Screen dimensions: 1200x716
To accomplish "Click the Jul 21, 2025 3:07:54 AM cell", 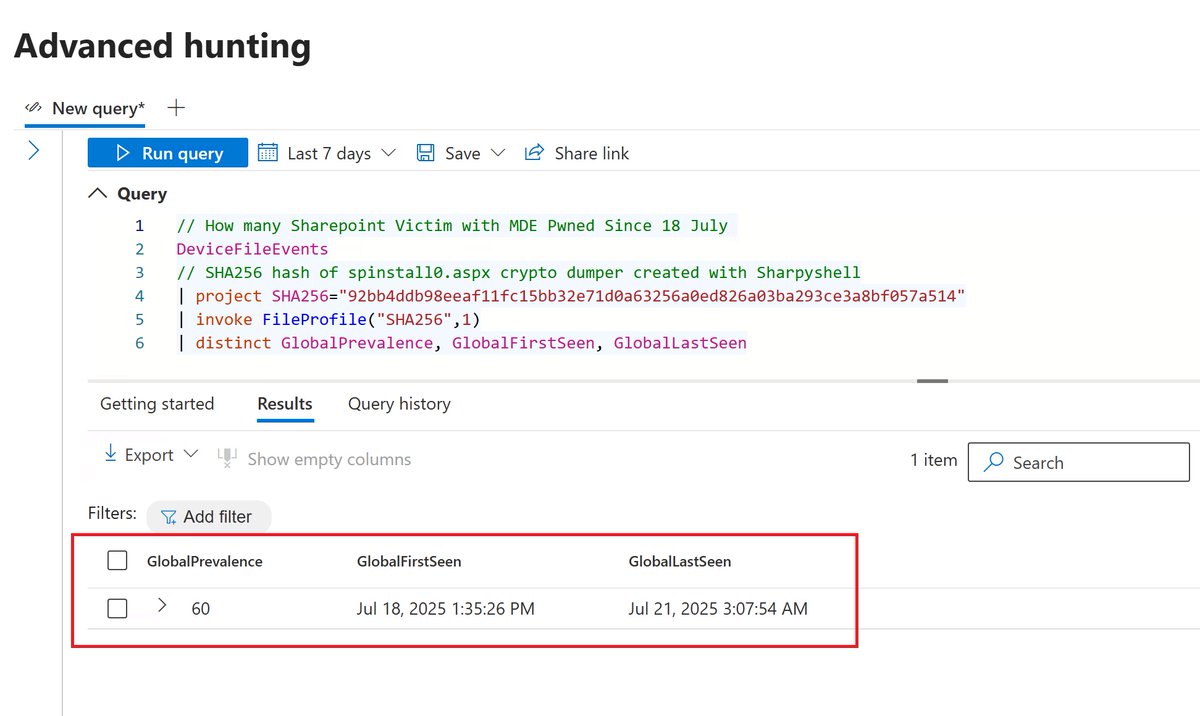I will click(718, 608).
